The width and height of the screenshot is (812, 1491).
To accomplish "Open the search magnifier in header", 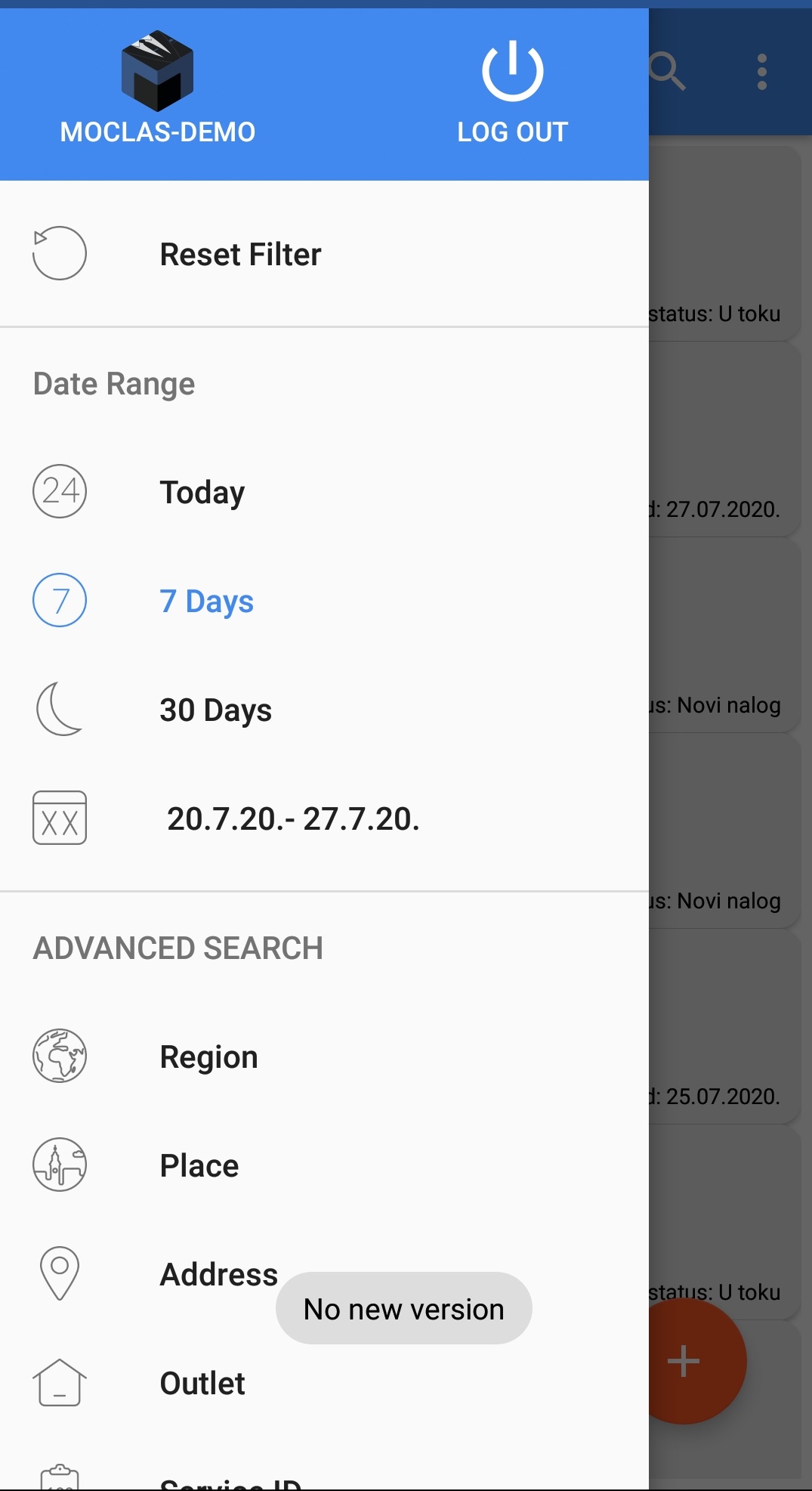I will pos(668,72).
